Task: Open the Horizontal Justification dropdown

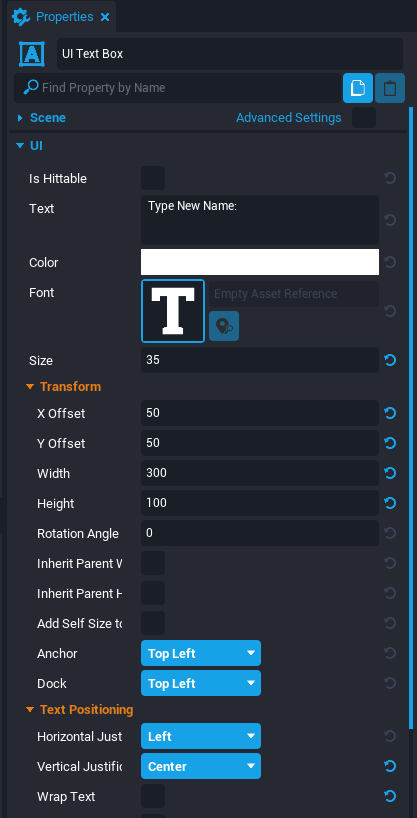Action: pyautogui.click(x=201, y=736)
